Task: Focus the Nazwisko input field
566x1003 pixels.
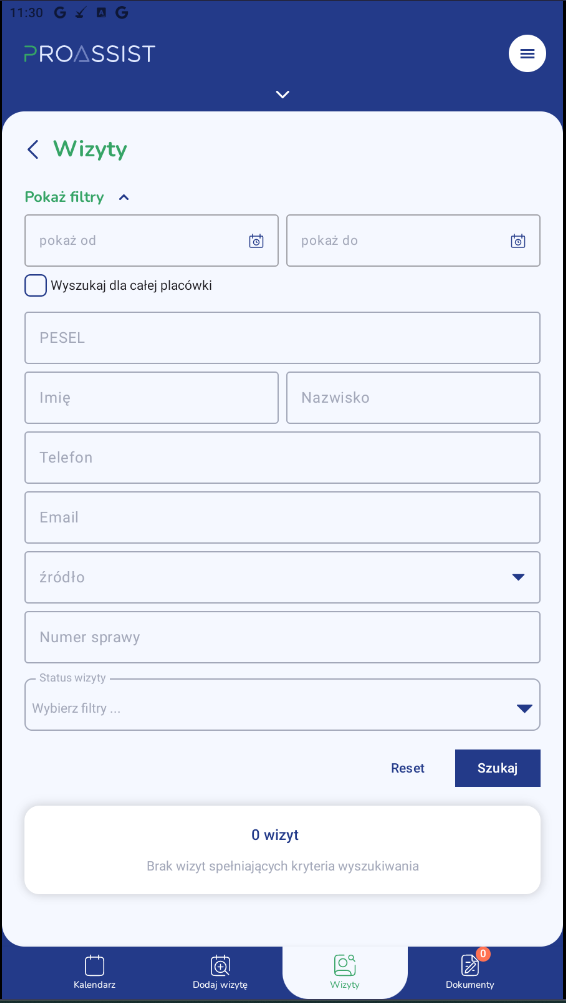Action: coord(413,398)
